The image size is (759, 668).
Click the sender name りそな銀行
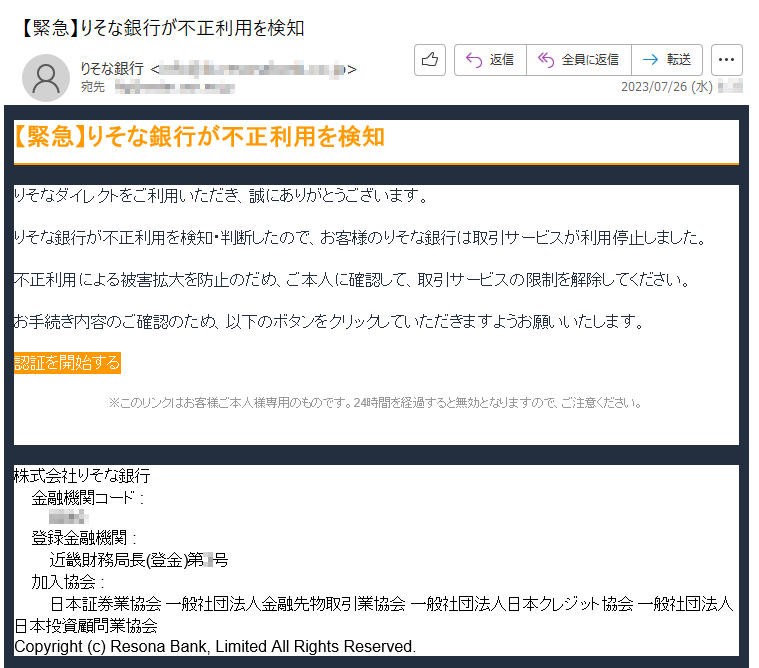click(x=112, y=69)
